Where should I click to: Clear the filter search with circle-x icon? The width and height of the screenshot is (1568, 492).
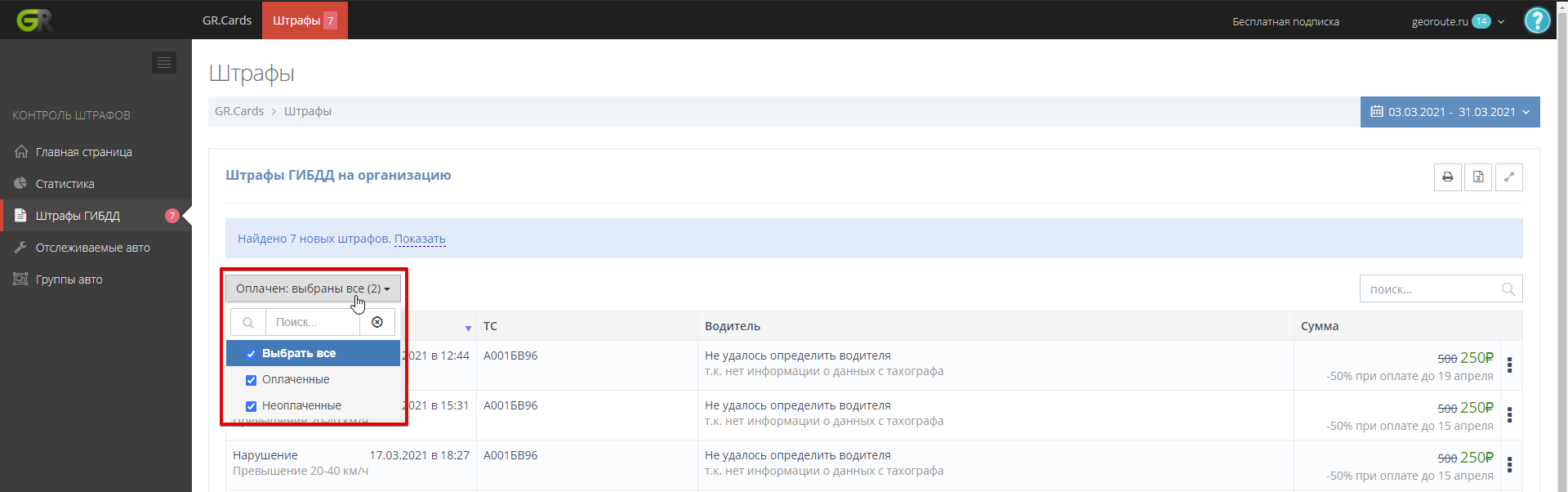[x=377, y=322]
